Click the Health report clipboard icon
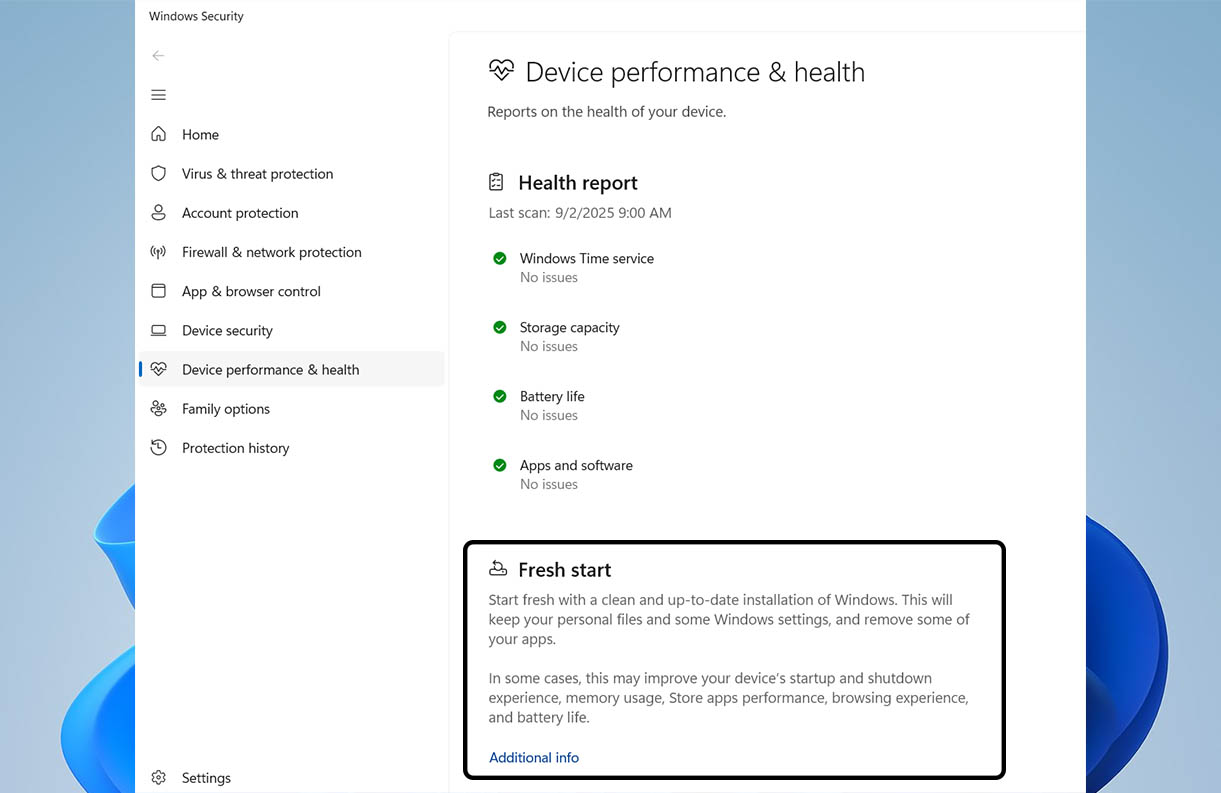 pyautogui.click(x=496, y=182)
